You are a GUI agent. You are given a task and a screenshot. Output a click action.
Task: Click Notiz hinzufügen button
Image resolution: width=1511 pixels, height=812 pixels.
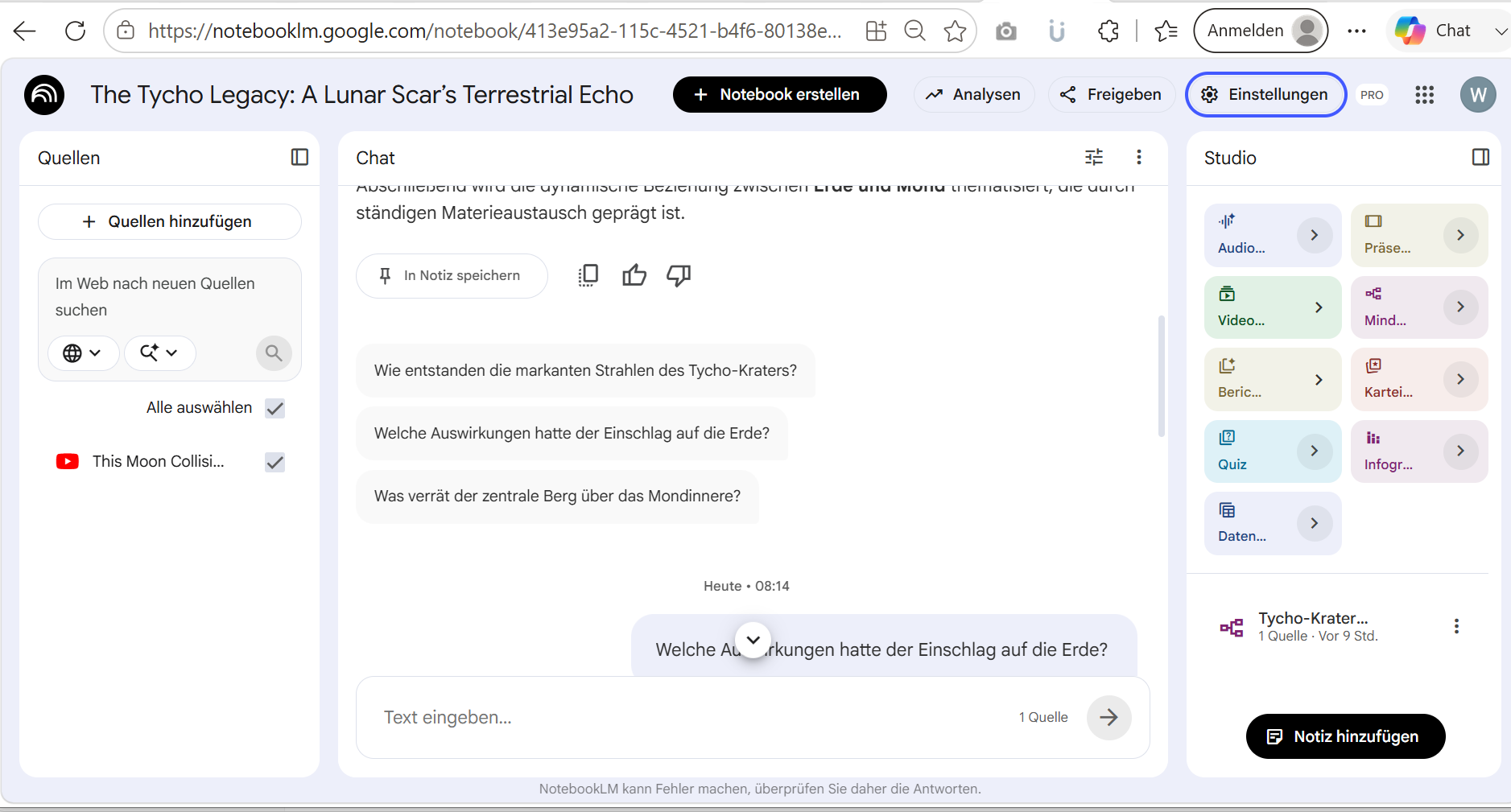coord(1345,736)
